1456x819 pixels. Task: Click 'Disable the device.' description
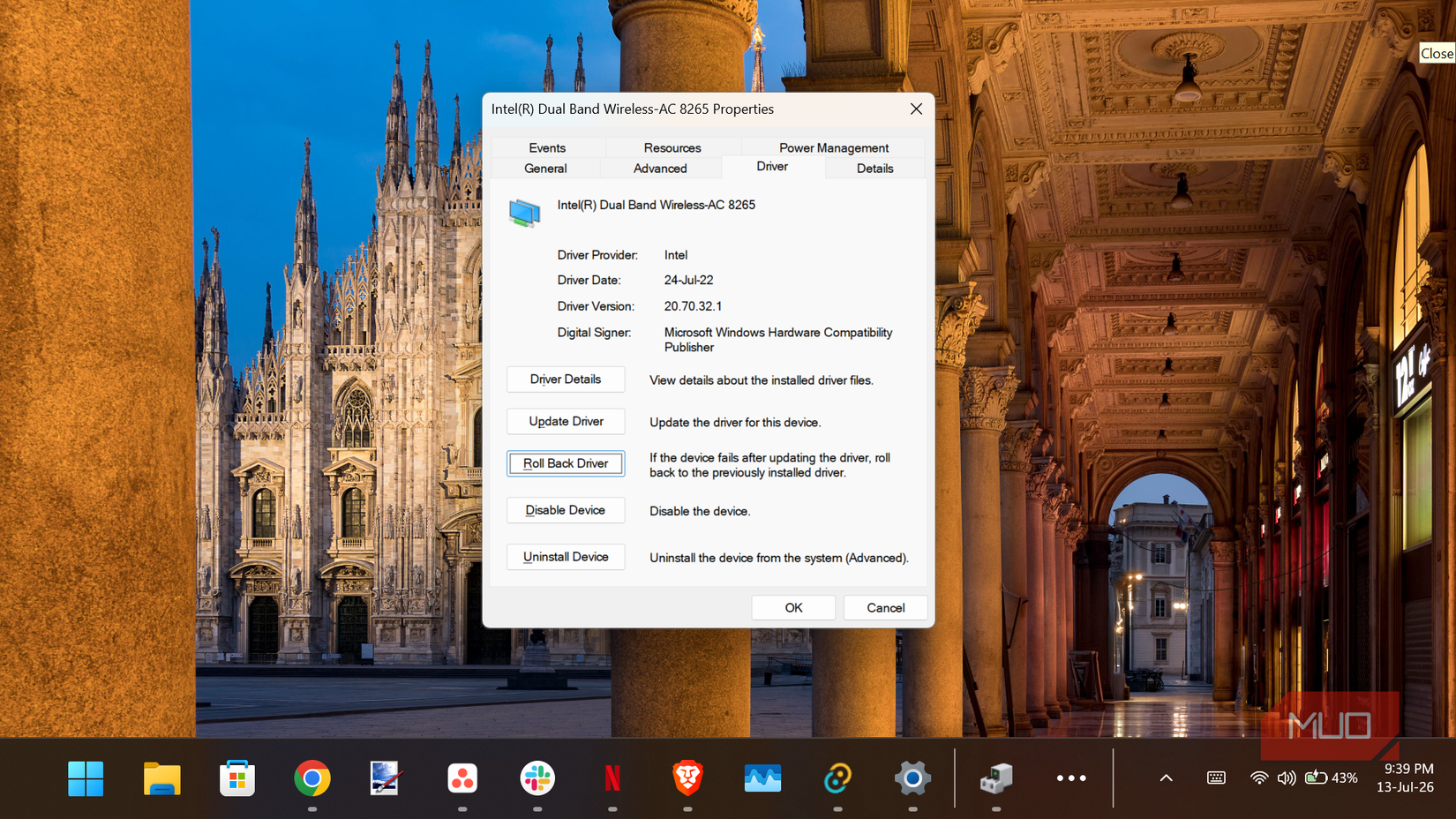click(x=700, y=511)
